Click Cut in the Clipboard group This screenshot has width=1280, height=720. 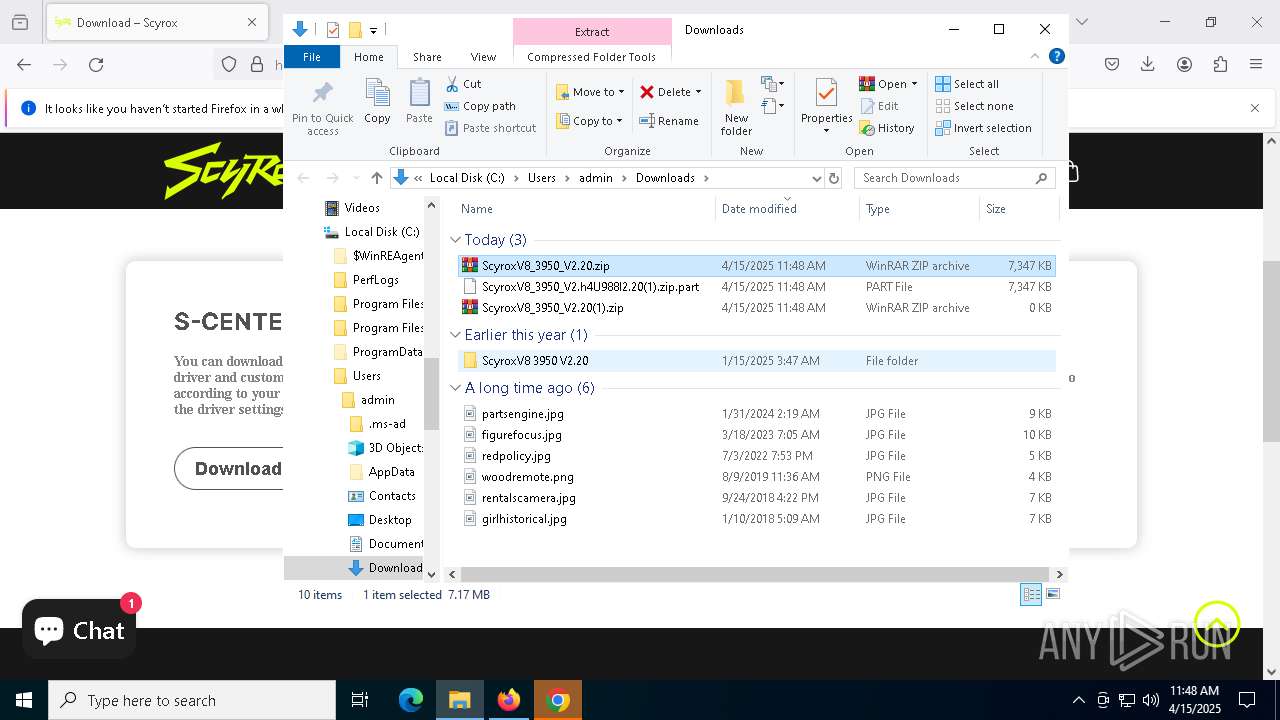click(463, 84)
